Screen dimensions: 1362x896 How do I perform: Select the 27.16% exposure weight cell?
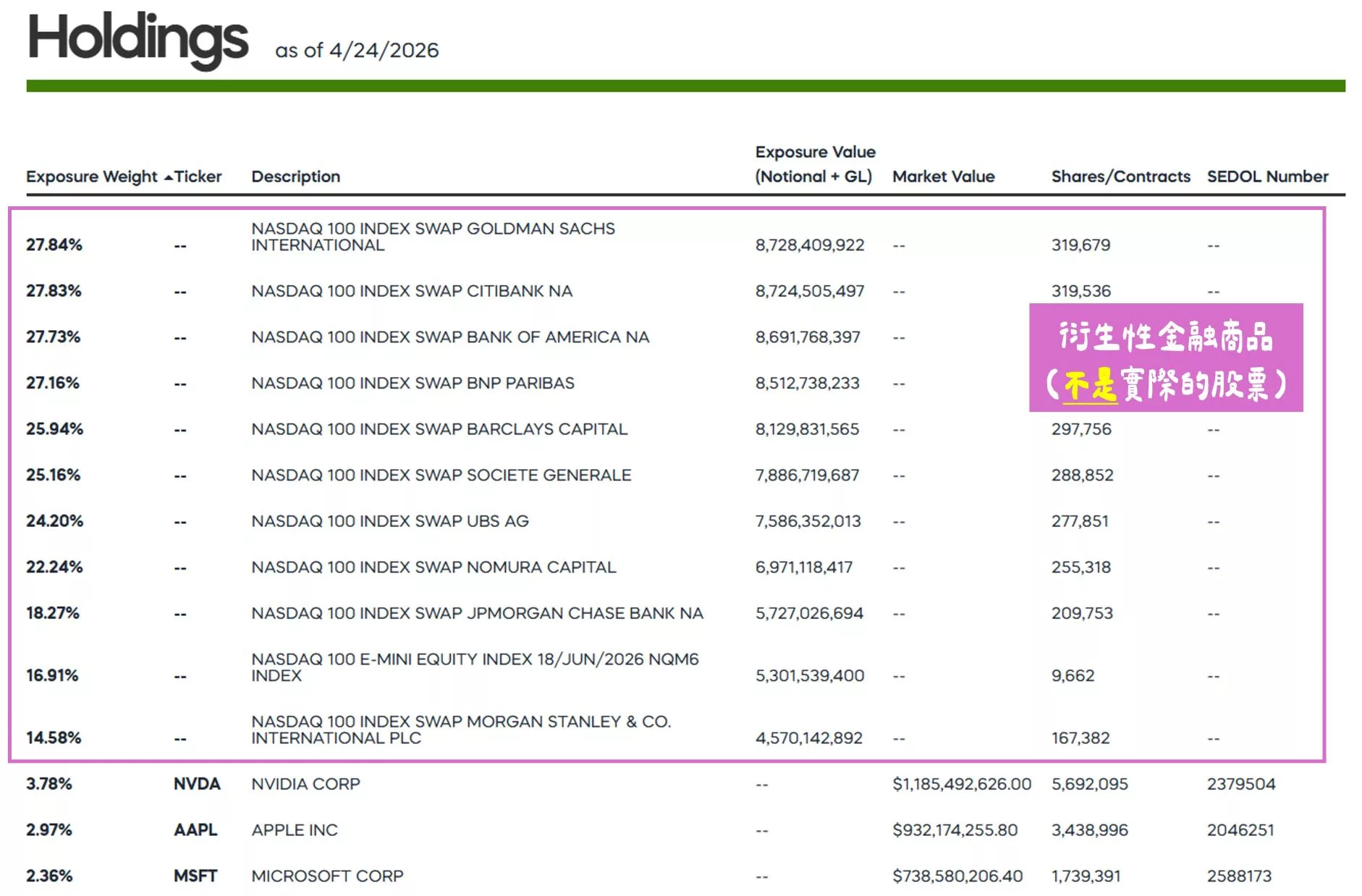click(x=53, y=383)
